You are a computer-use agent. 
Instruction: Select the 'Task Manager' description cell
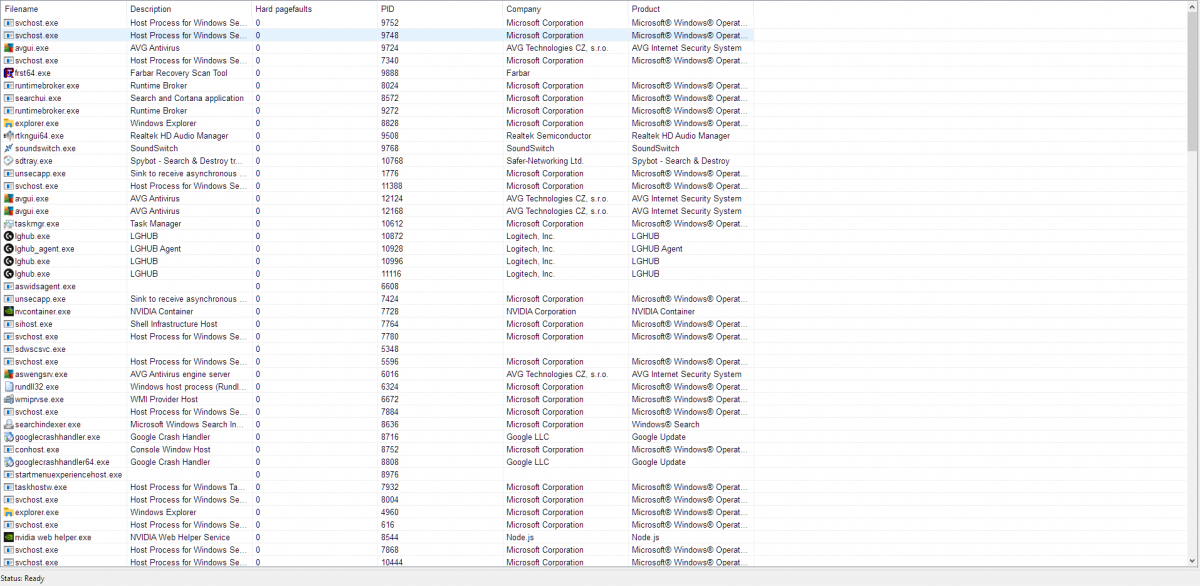tap(156, 224)
